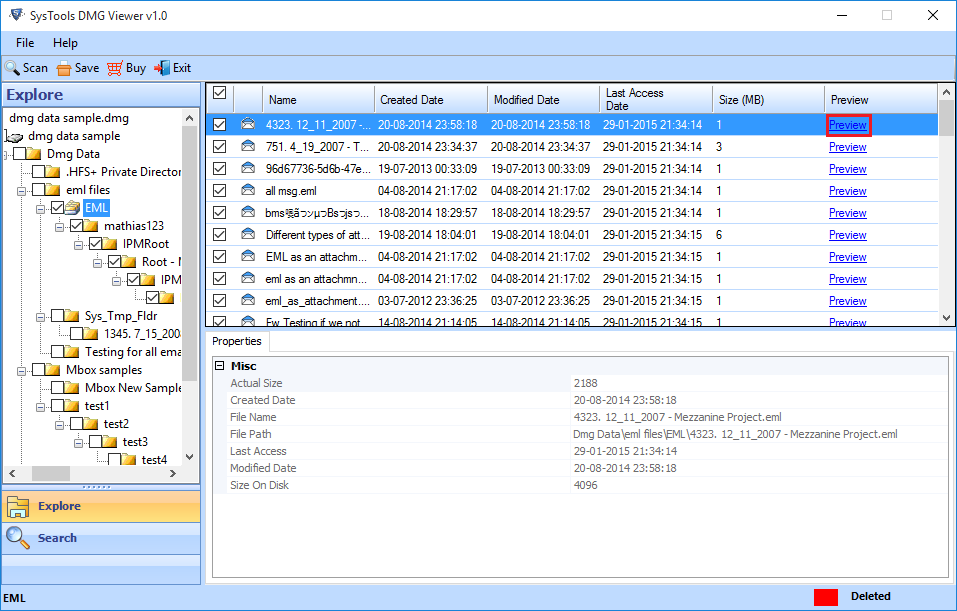Click envelope icon for Different types of att row

coord(248,234)
